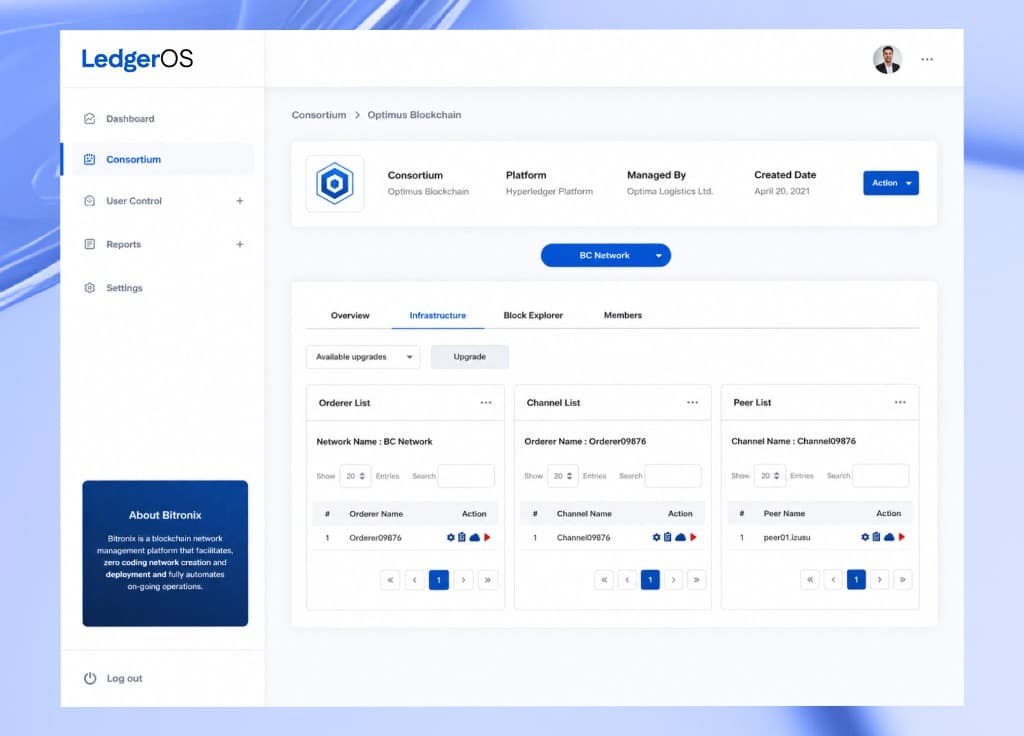Click the Peer List search field

pos(881,476)
